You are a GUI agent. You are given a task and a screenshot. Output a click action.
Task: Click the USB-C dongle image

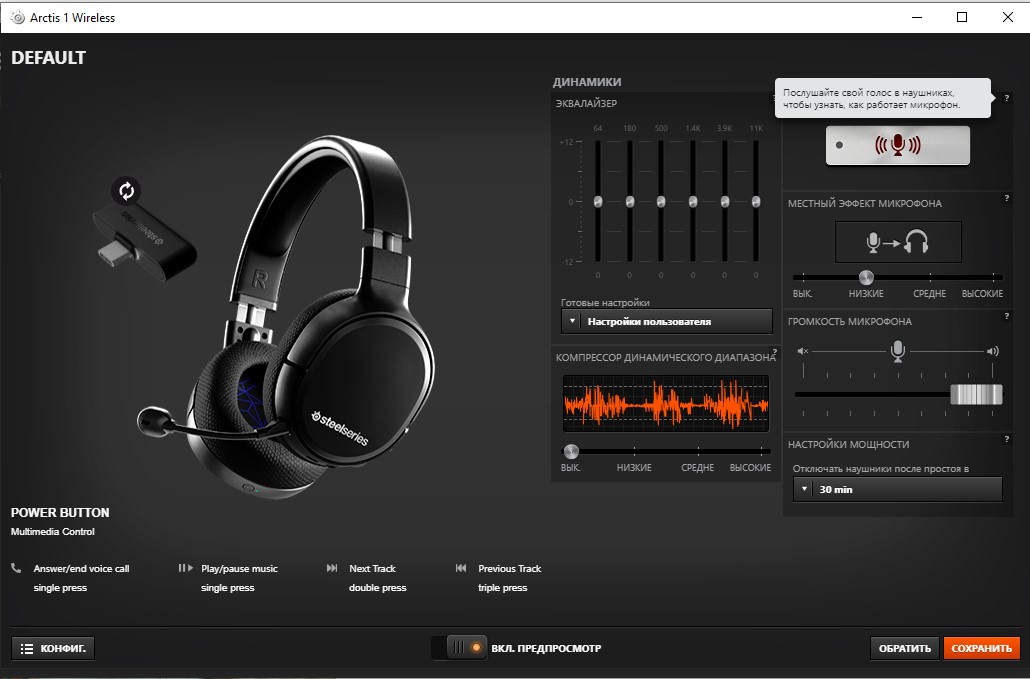click(146, 240)
